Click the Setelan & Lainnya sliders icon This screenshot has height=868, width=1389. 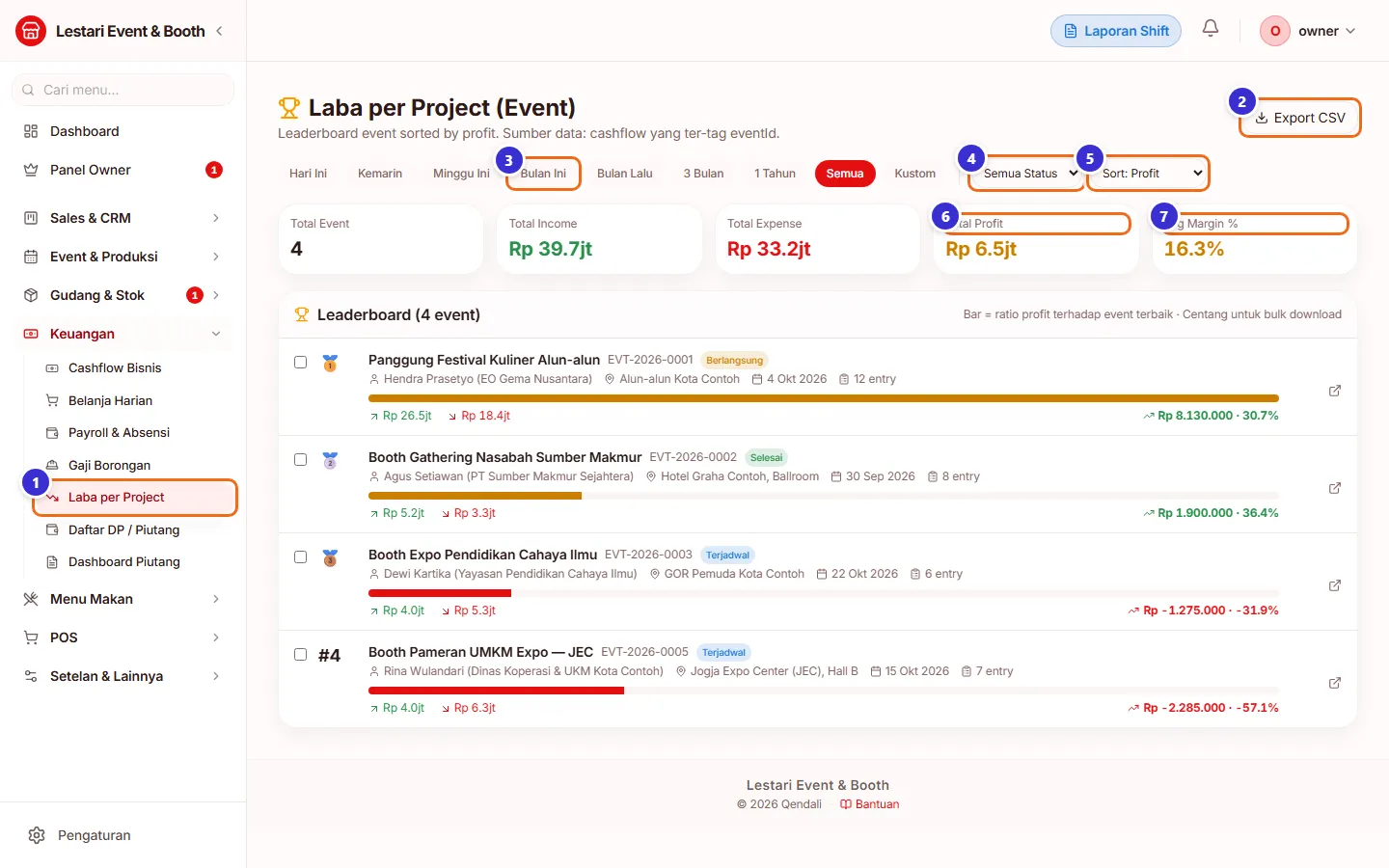click(x=31, y=676)
